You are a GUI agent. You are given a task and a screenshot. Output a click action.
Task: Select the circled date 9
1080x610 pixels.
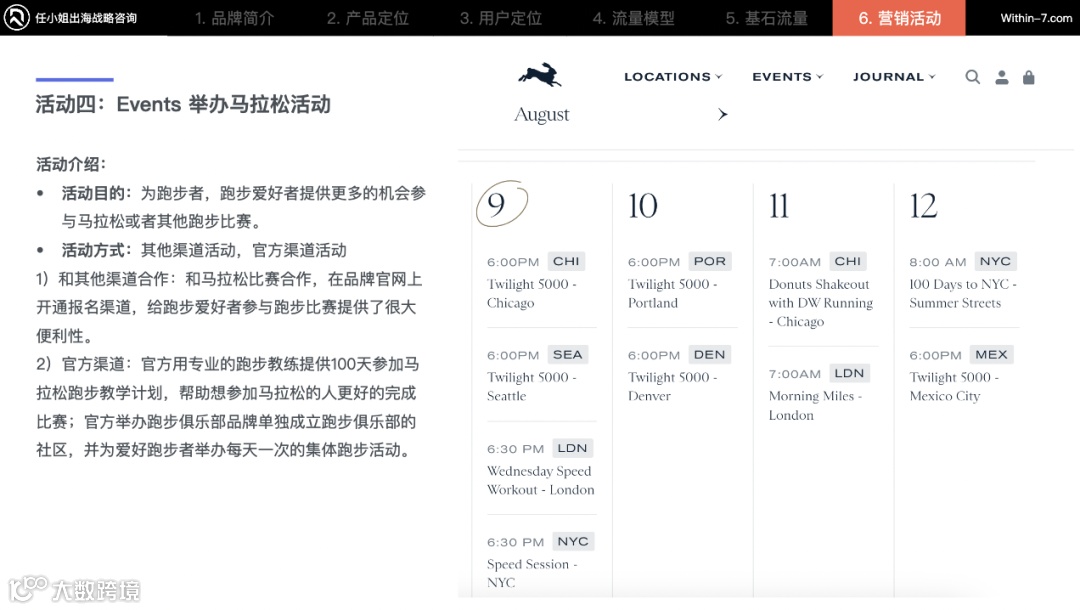point(501,204)
